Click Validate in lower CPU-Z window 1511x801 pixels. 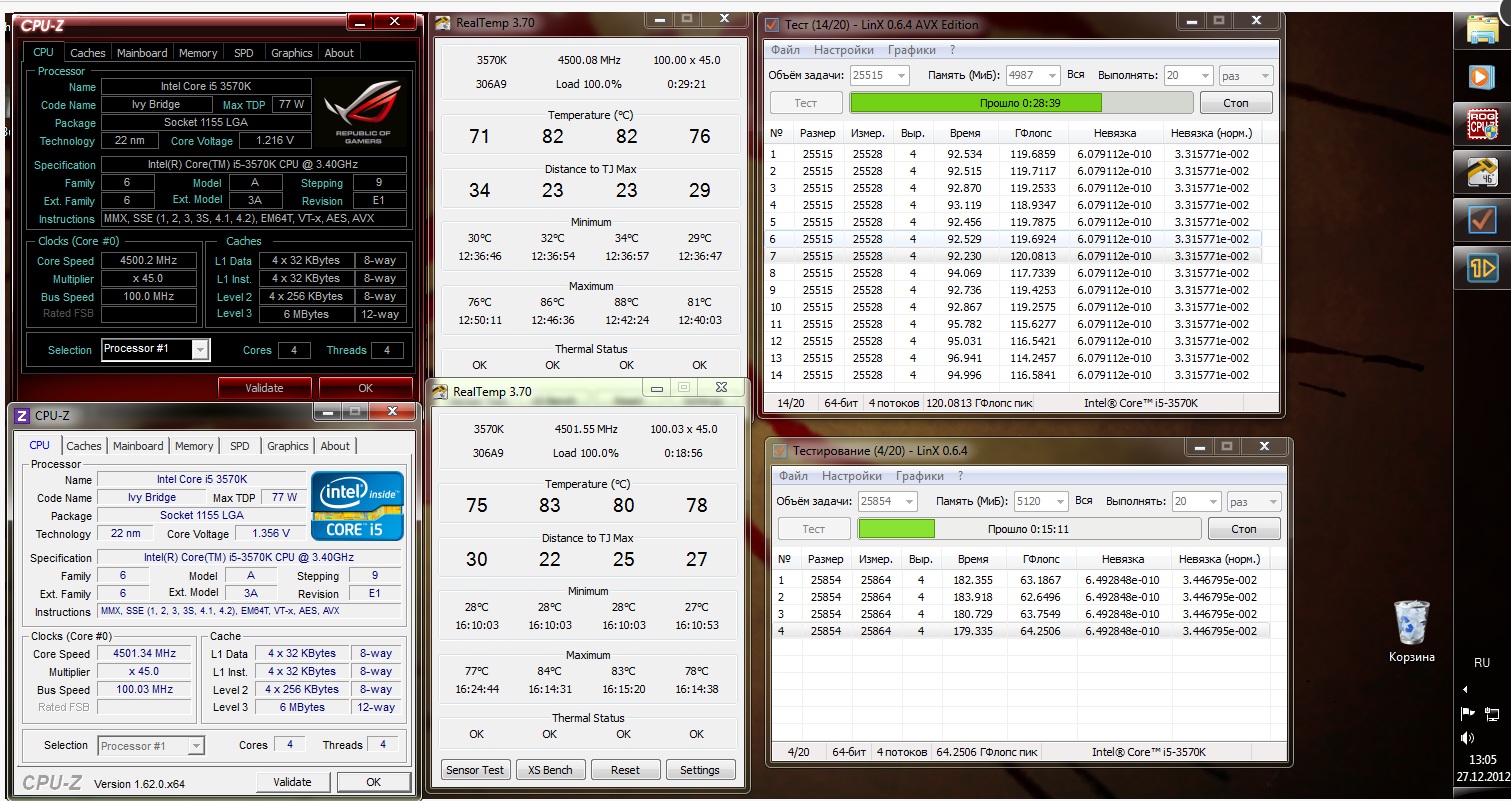click(292, 782)
